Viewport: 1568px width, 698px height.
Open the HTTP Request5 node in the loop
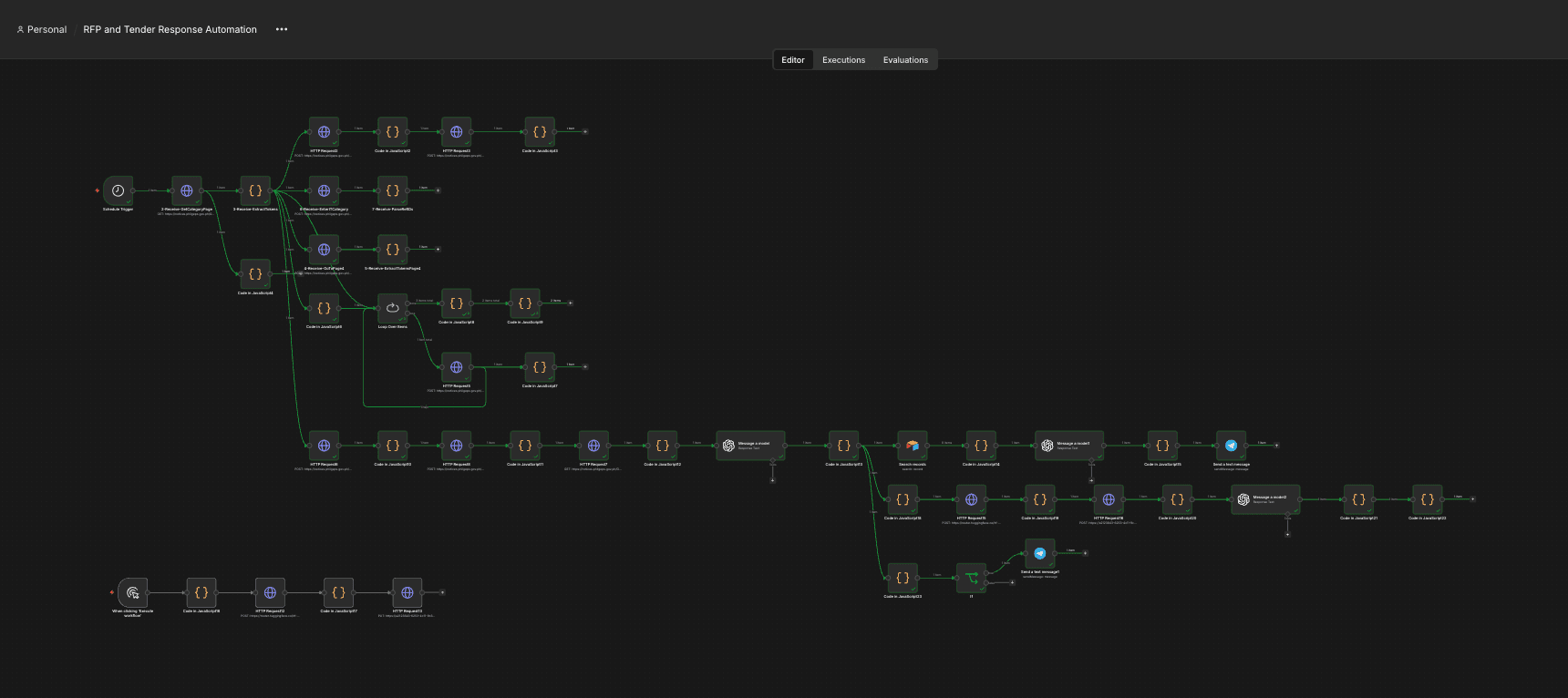tap(457, 367)
